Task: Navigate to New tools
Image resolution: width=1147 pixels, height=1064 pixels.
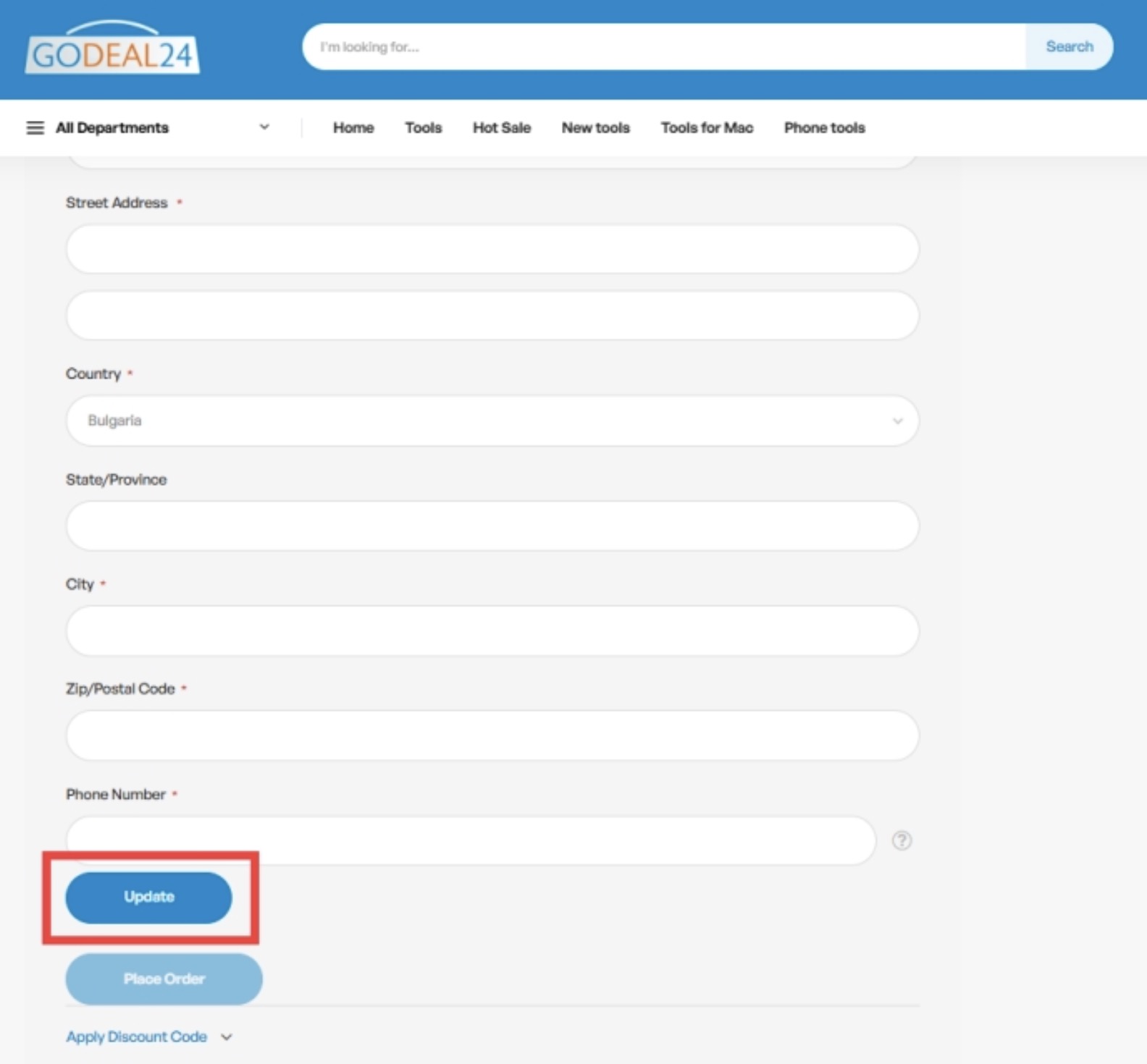Action: pyautogui.click(x=595, y=128)
